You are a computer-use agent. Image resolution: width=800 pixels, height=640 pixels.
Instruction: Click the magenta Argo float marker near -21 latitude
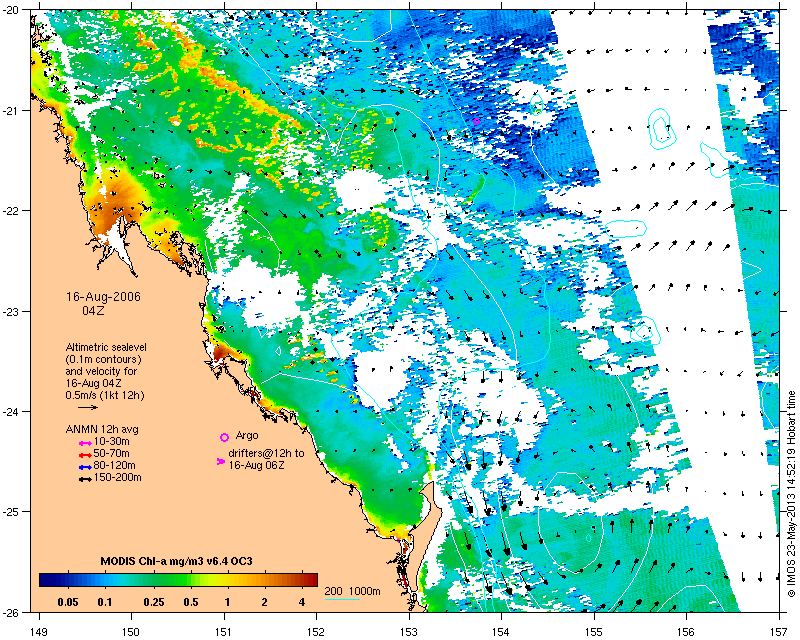477,121
